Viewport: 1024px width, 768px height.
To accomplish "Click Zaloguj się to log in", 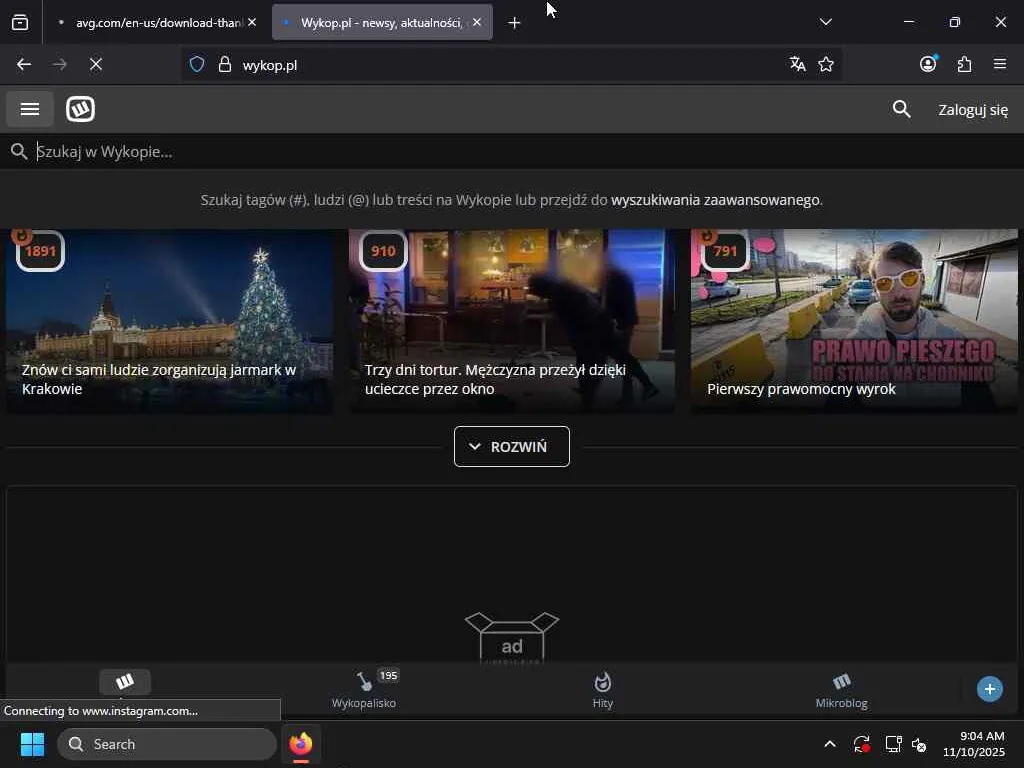I will click(972, 110).
